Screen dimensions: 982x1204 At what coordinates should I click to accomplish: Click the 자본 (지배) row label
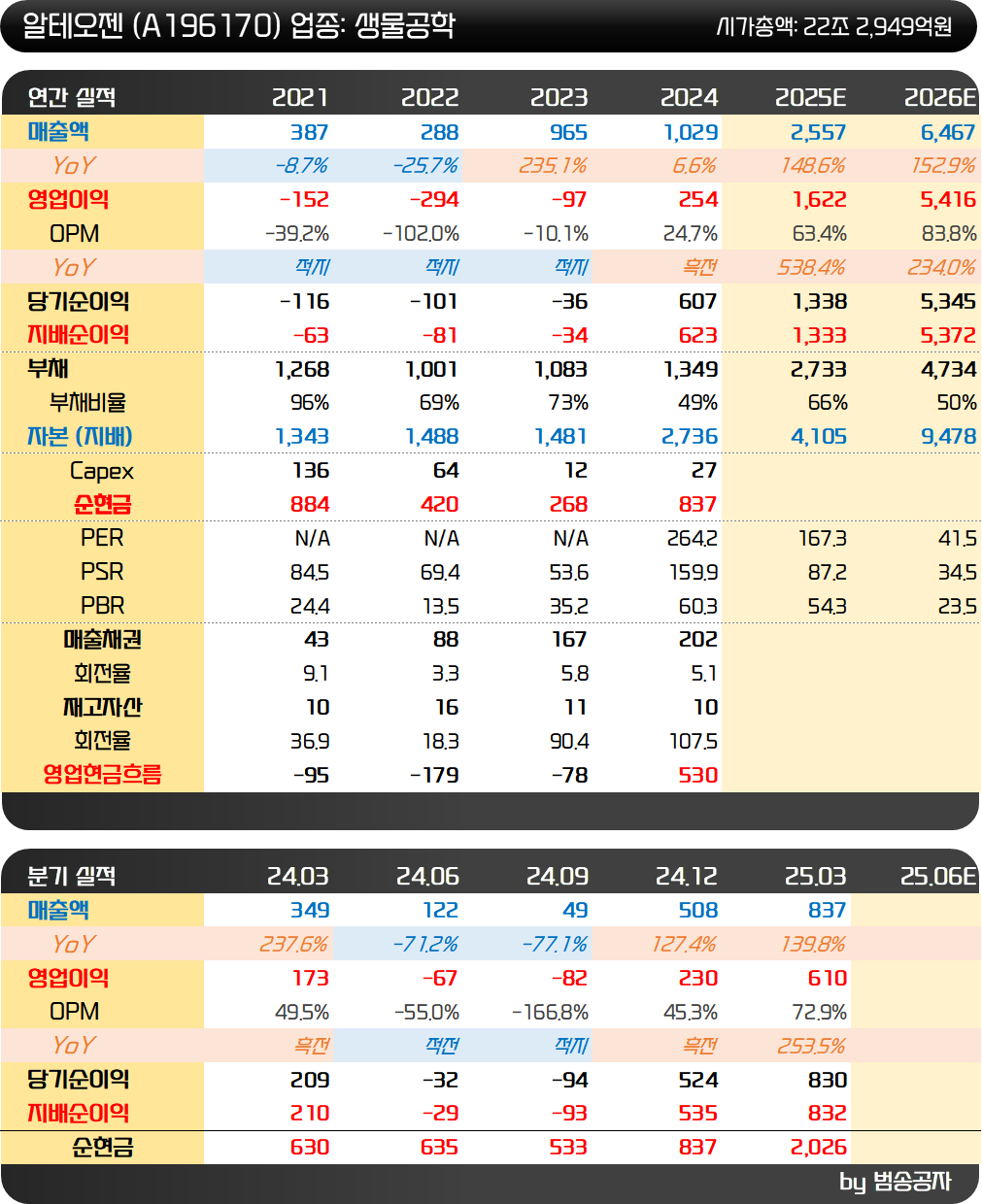[80, 437]
